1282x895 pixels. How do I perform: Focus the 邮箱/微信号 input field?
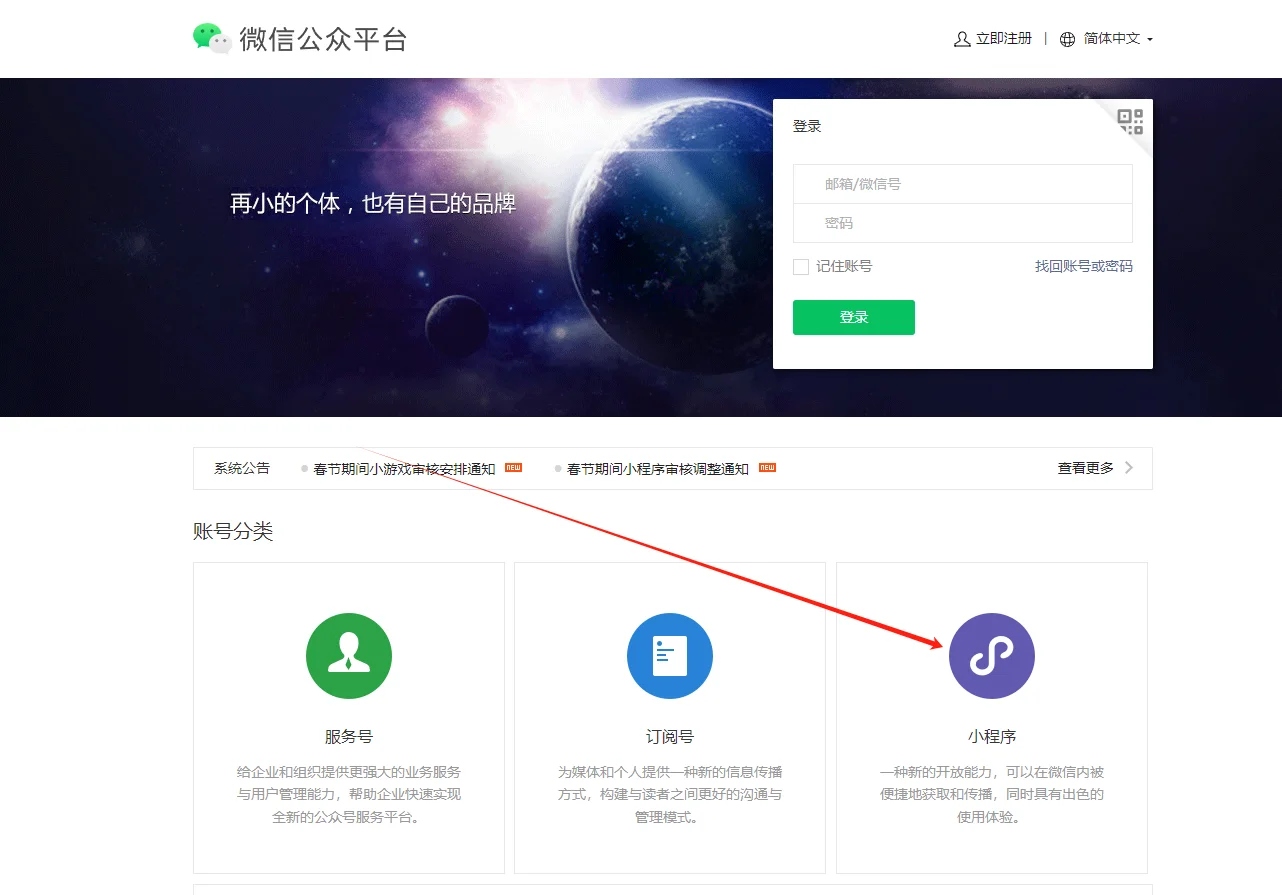tap(963, 184)
